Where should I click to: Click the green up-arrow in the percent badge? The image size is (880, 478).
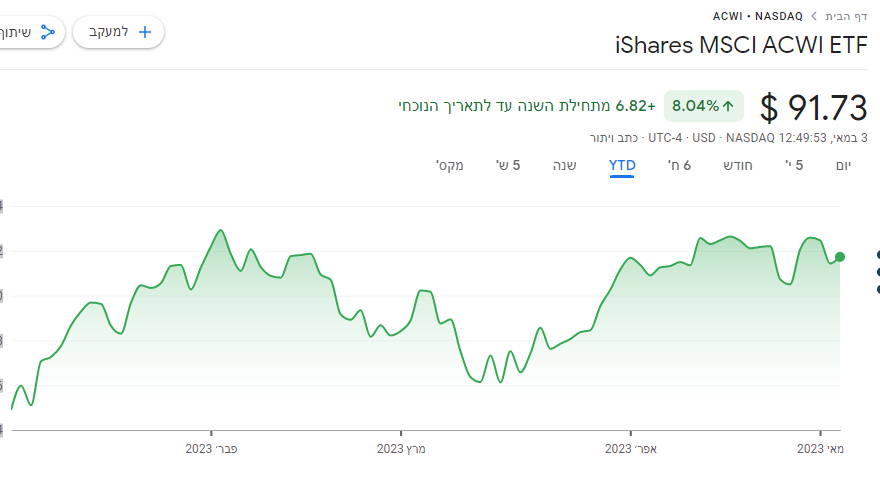click(x=728, y=105)
